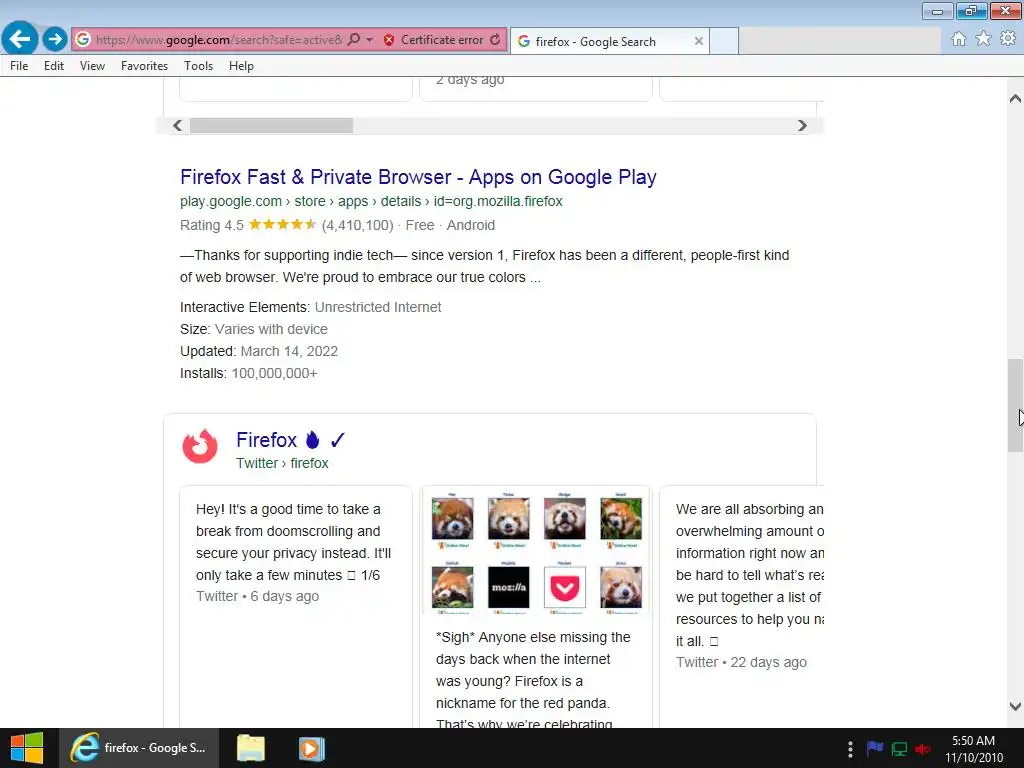Open the red panda nickname tweet text
Screen dimensions: 1024x768
click(x=533, y=679)
